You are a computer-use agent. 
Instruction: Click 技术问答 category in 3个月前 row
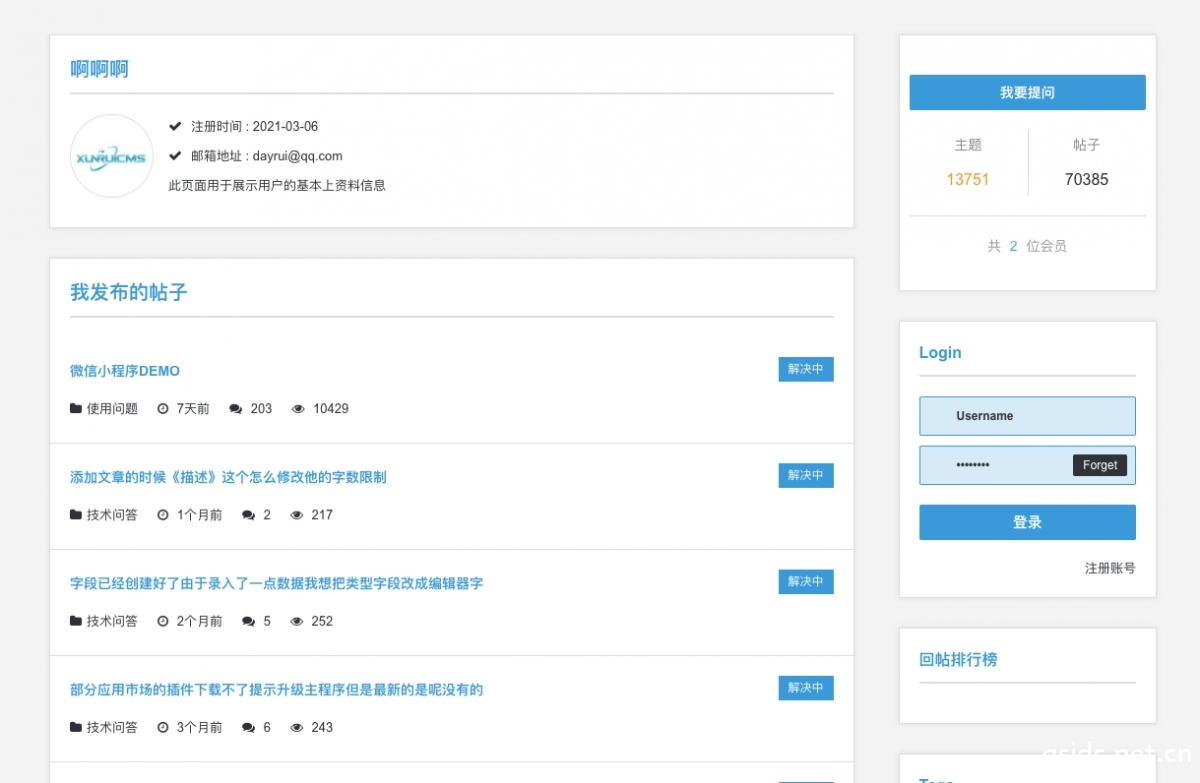pyautogui.click(x=112, y=727)
